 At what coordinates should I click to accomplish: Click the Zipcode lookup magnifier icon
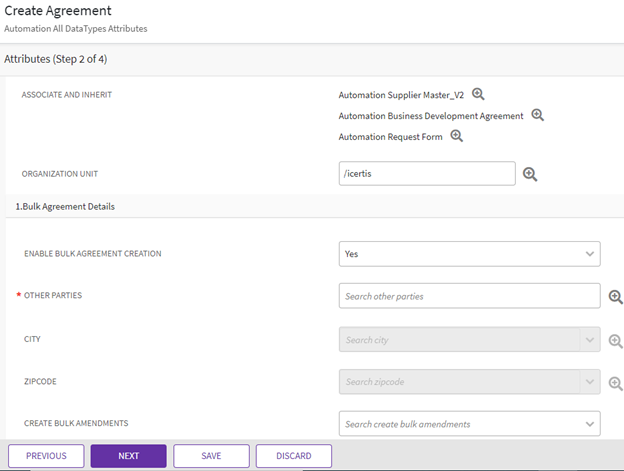point(616,382)
